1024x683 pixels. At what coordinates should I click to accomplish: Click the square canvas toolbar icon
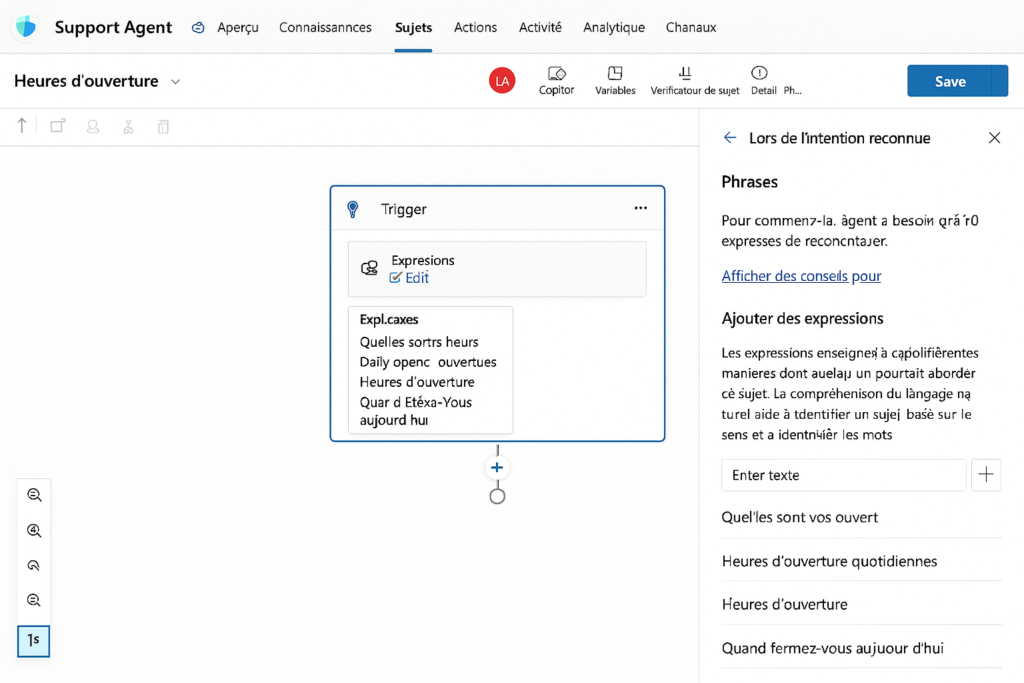coord(58,125)
